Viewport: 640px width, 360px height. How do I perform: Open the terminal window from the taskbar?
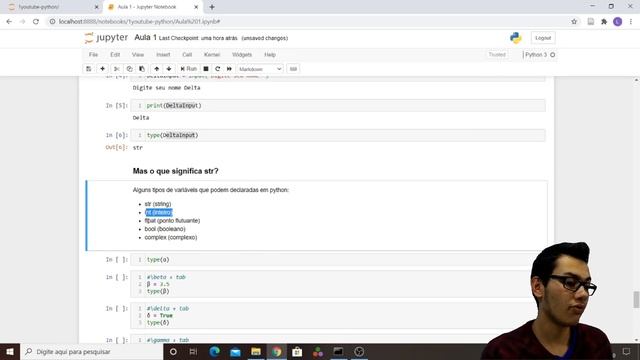(338, 351)
